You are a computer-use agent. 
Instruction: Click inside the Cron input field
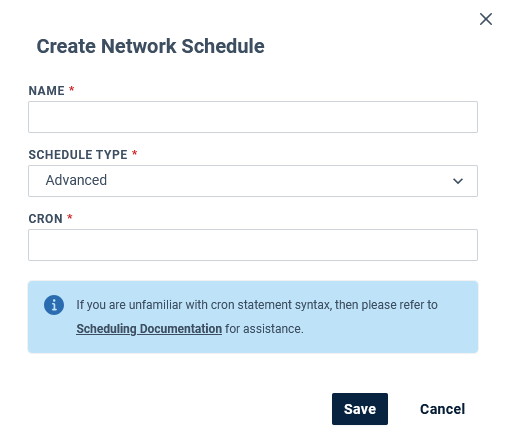tap(253, 245)
